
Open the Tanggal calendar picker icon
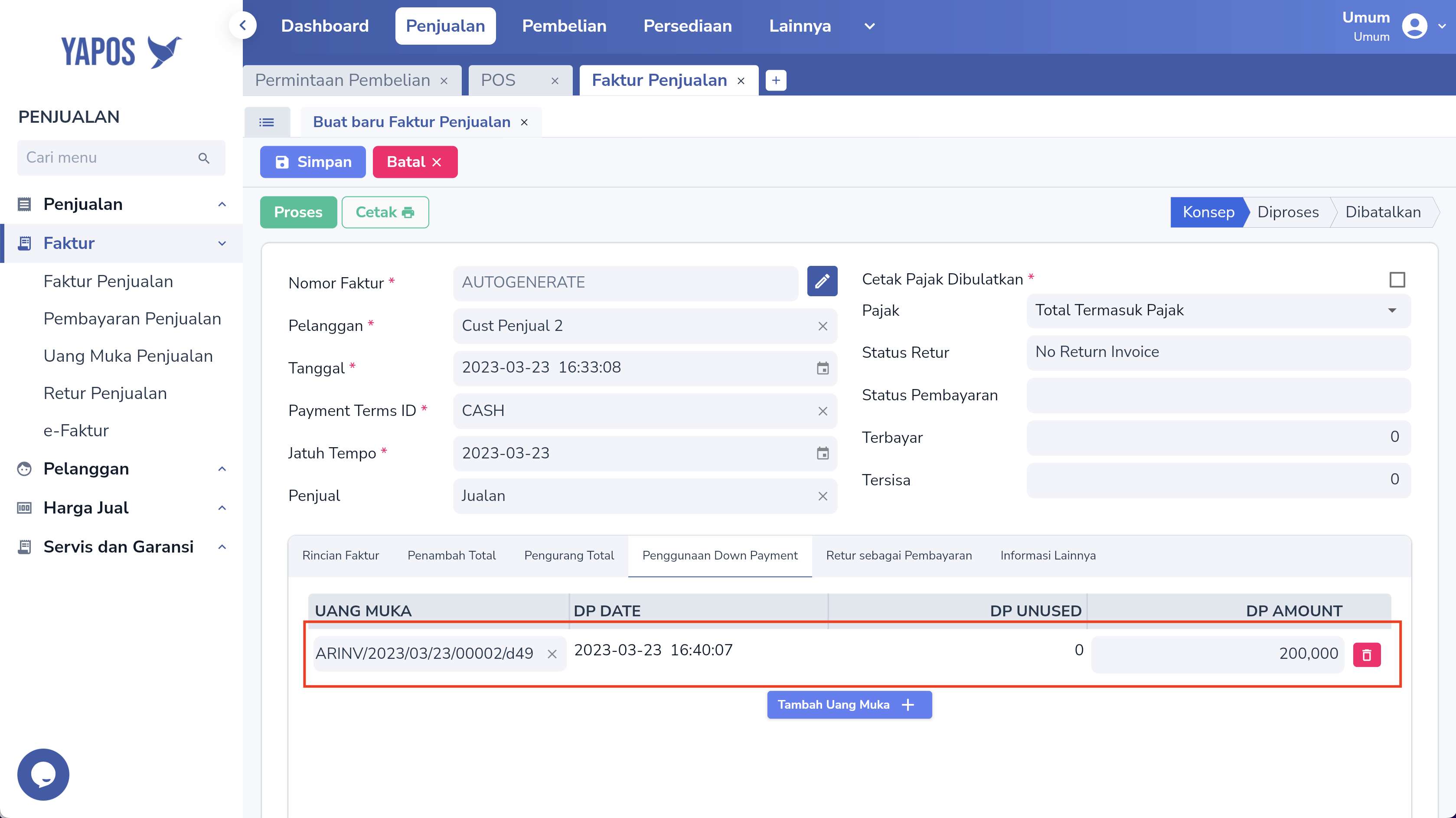coord(823,368)
